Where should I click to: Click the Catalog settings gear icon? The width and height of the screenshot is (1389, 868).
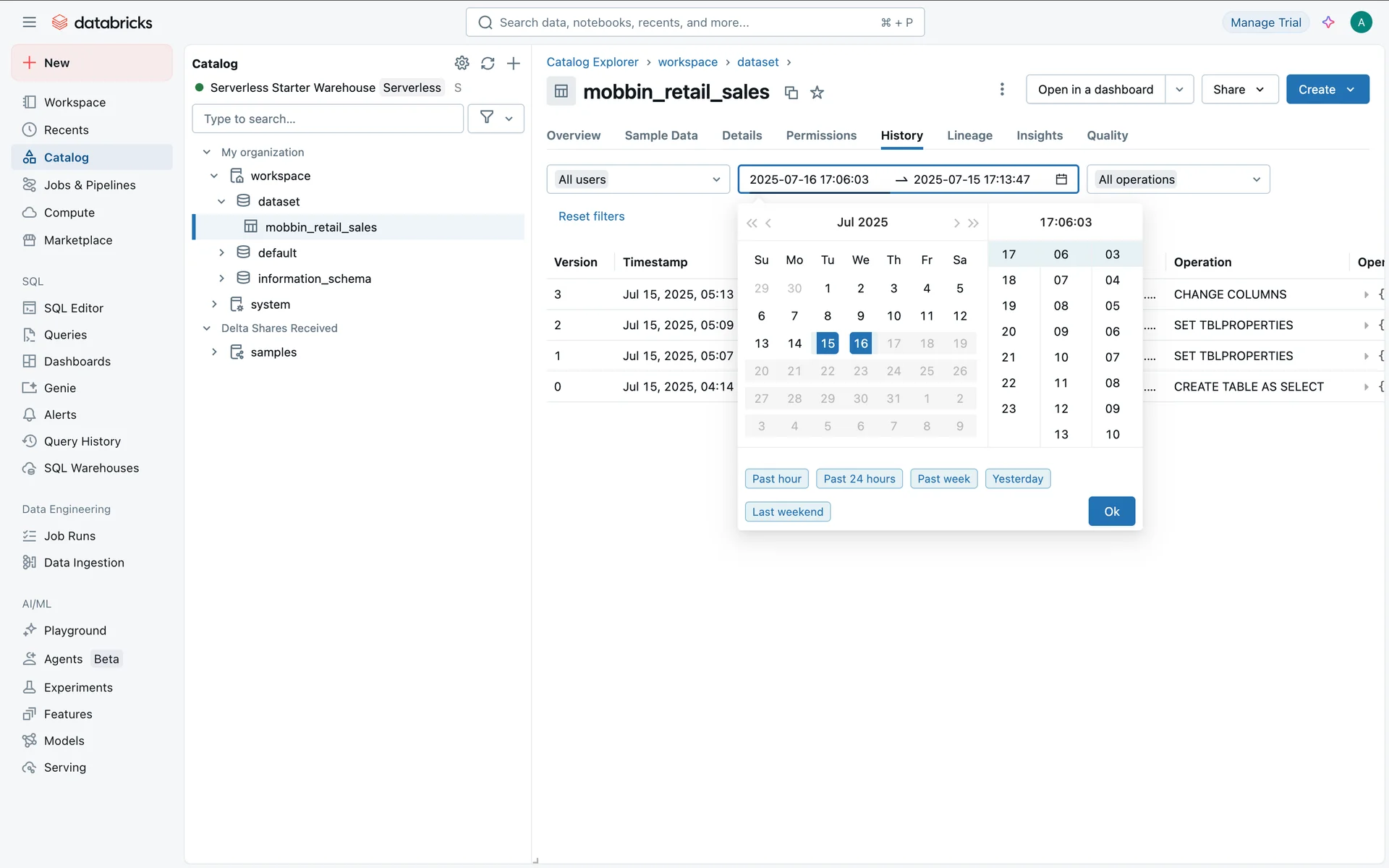pos(462,63)
